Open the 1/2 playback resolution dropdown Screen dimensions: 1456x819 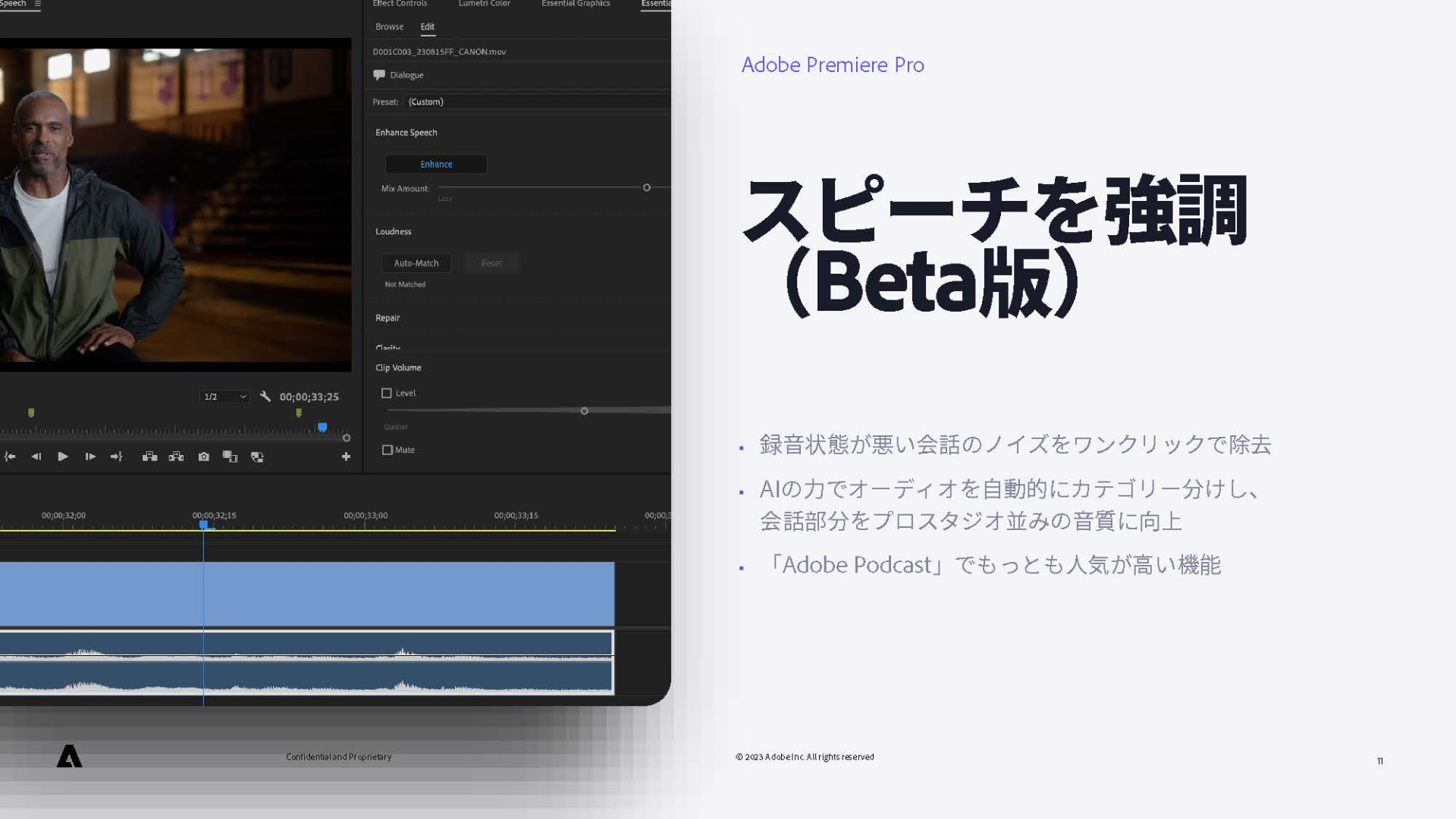pyautogui.click(x=224, y=397)
